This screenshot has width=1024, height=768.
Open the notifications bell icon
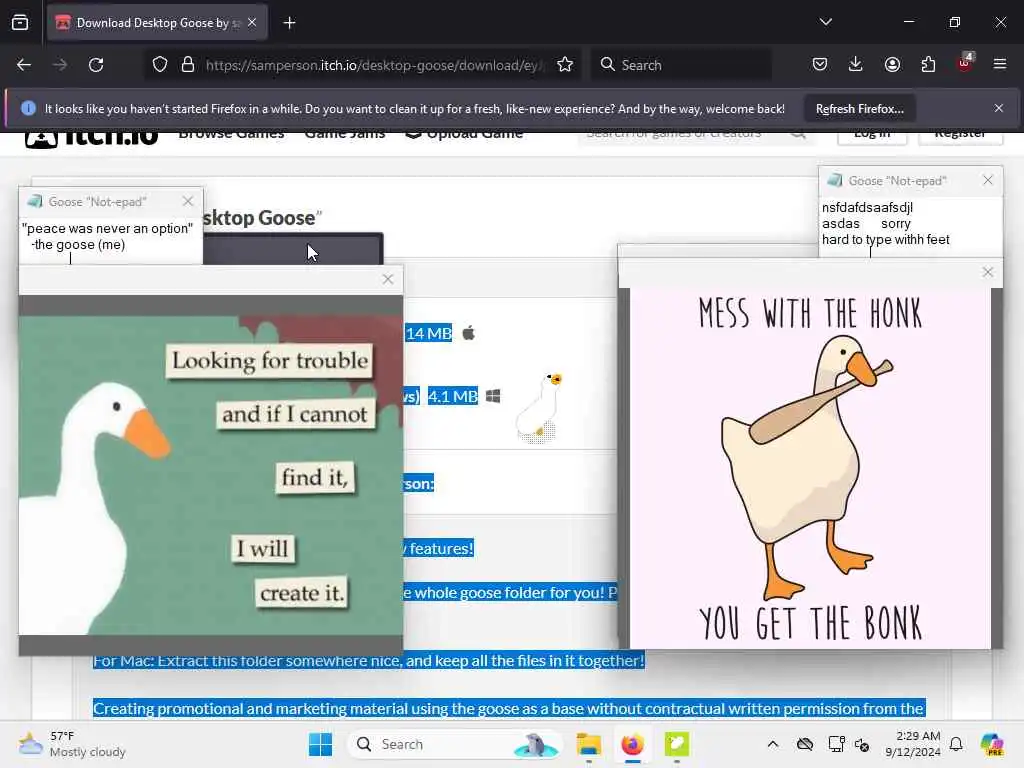(x=956, y=744)
